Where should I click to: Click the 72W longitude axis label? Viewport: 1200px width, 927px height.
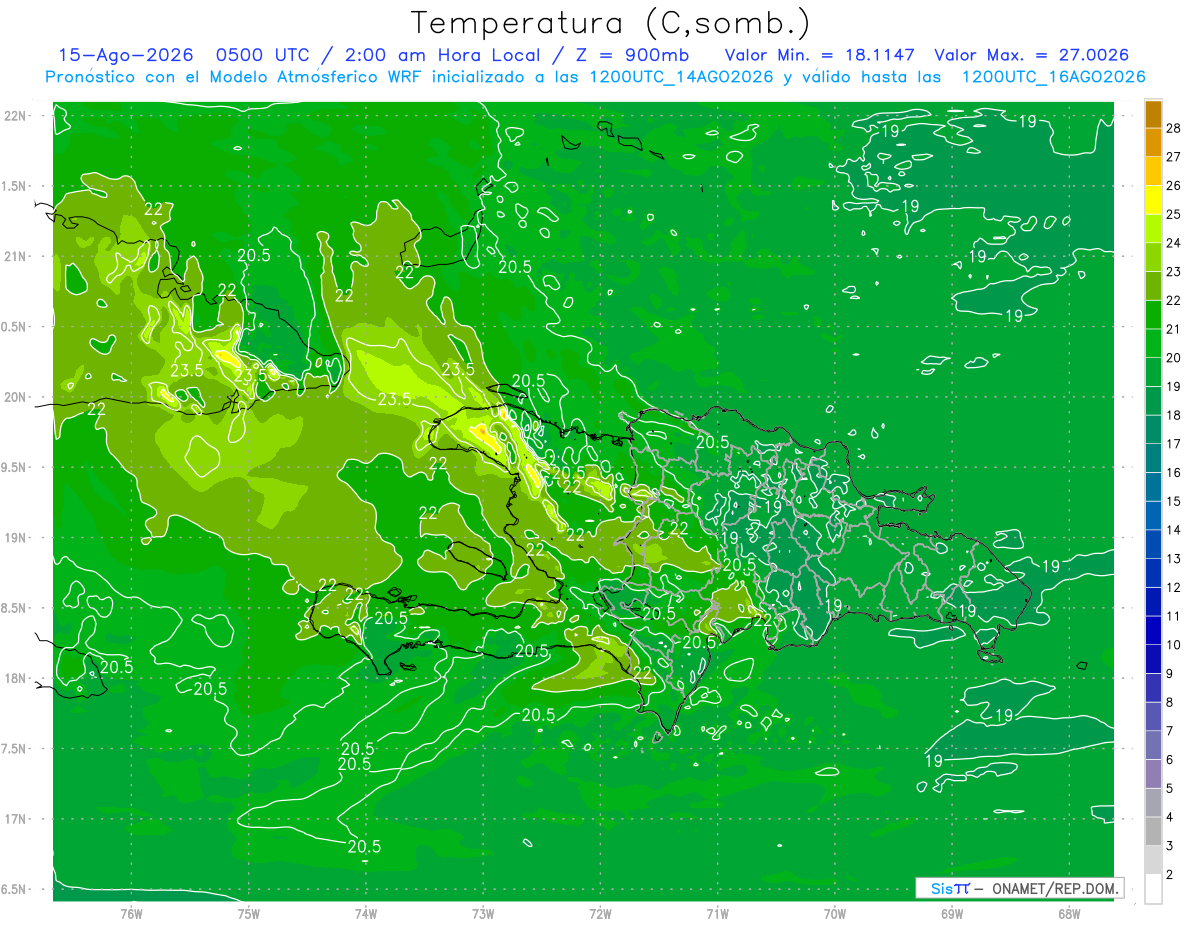600,913
